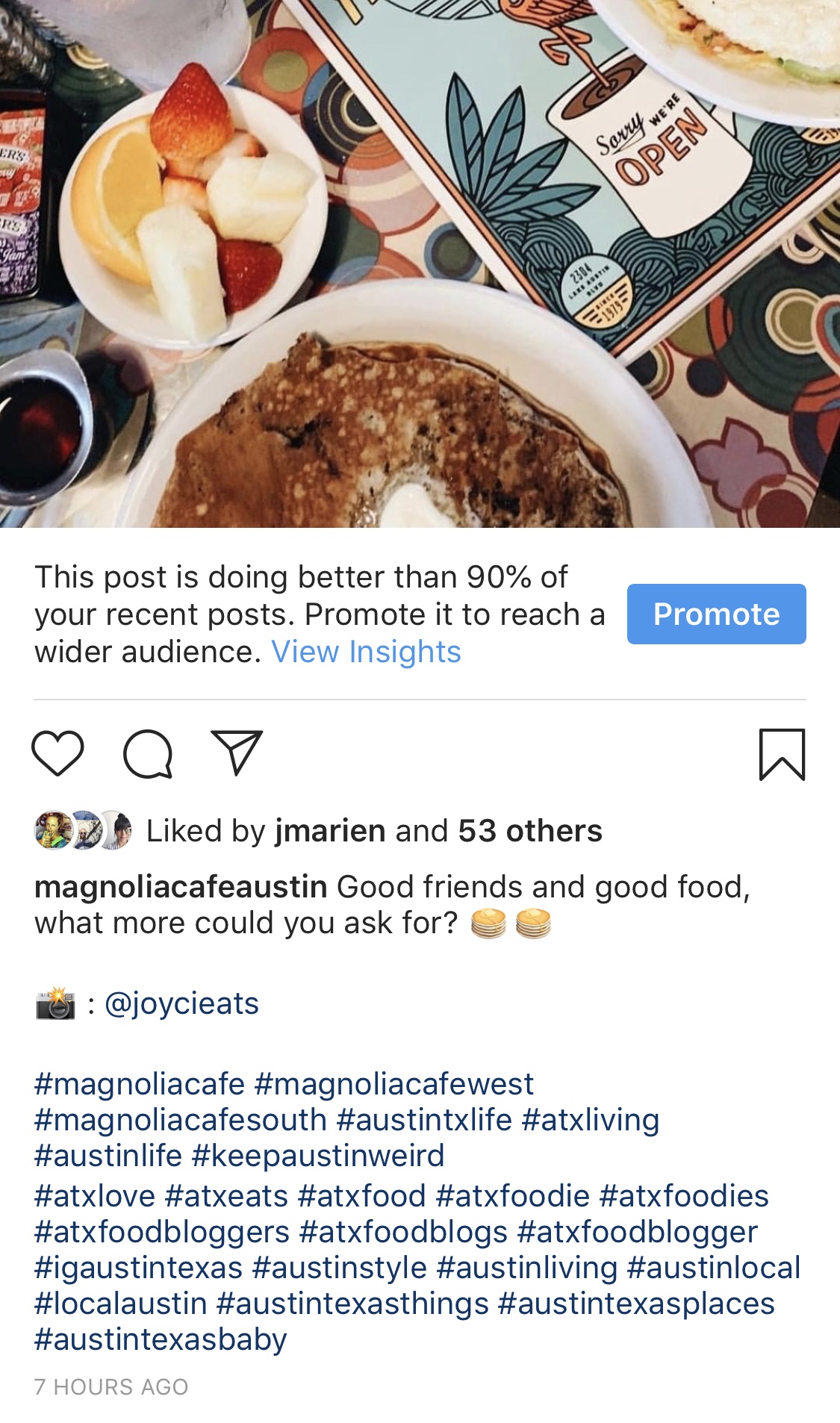Share post with paper plane icon
Image resolution: width=840 pixels, height=1423 pixels.
(x=237, y=752)
